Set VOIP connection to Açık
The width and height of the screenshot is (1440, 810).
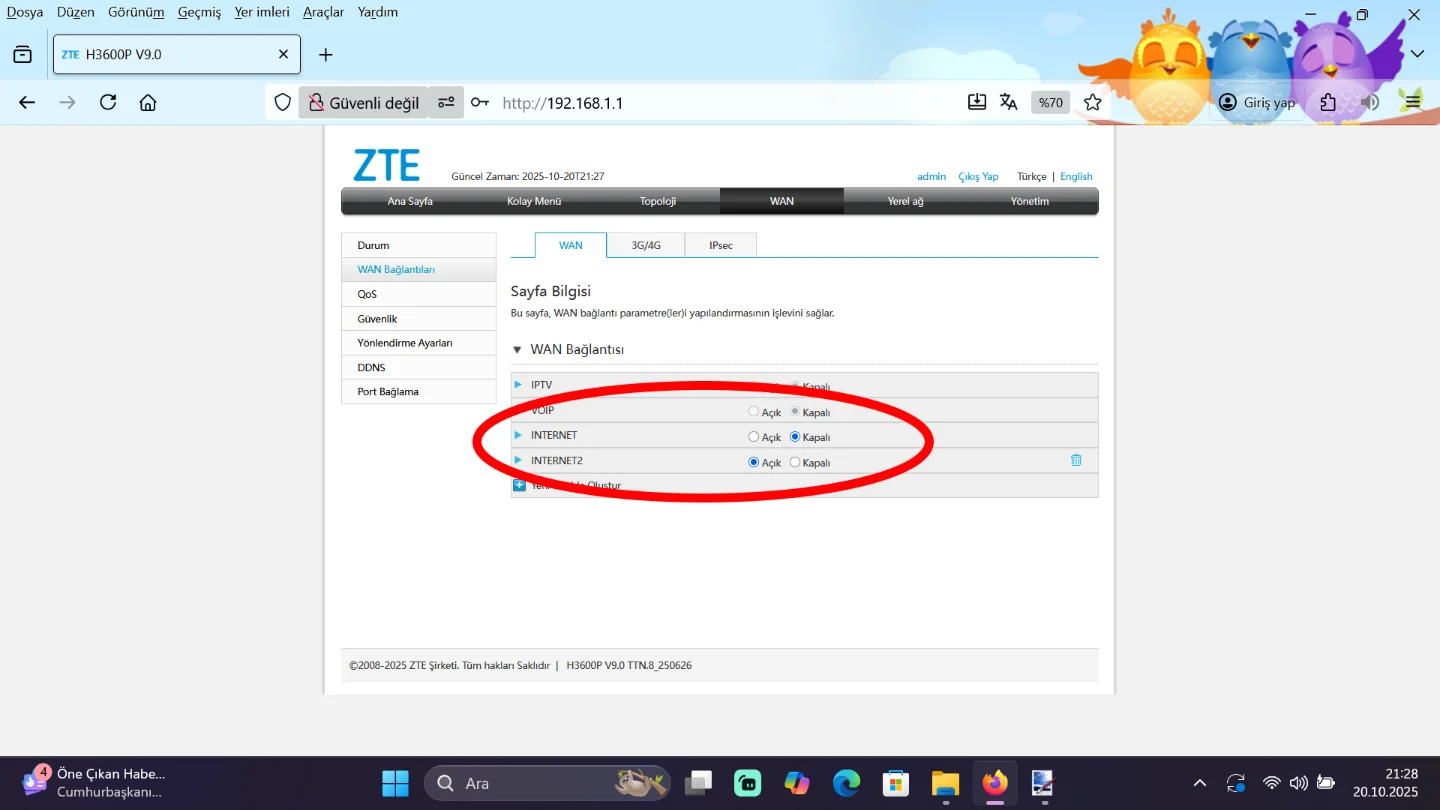754,411
